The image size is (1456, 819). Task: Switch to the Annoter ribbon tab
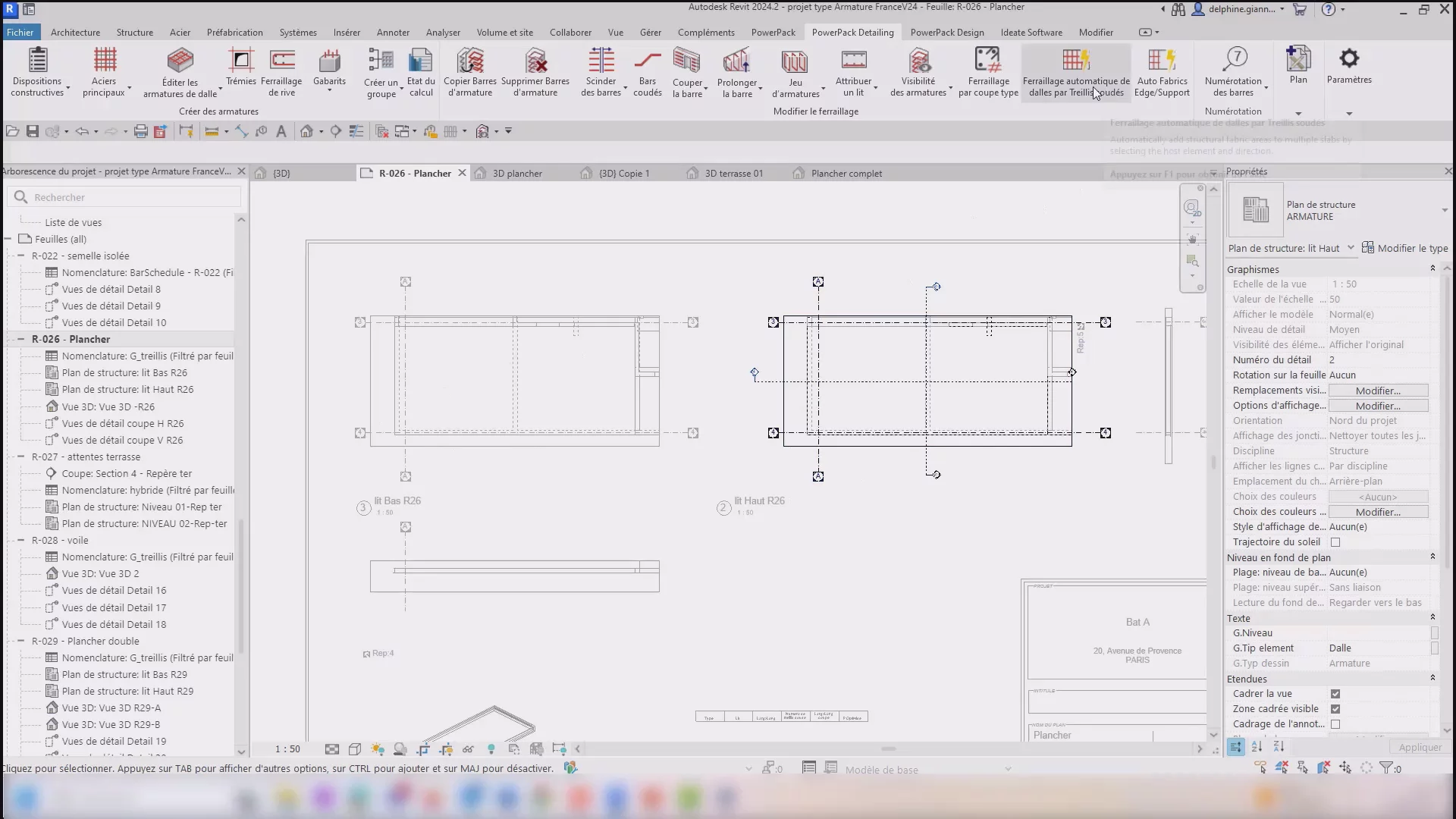click(393, 33)
